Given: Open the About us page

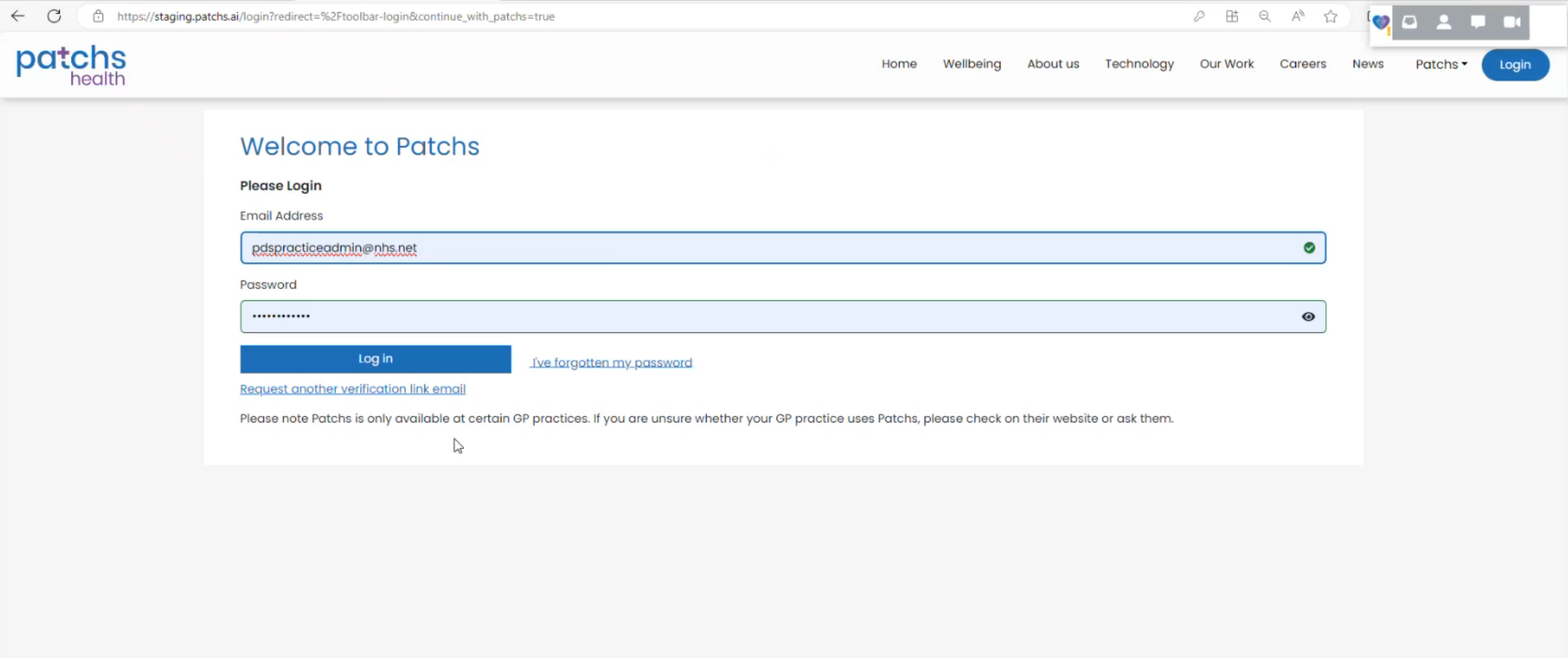Looking at the screenshot, I should [1053, 64].
